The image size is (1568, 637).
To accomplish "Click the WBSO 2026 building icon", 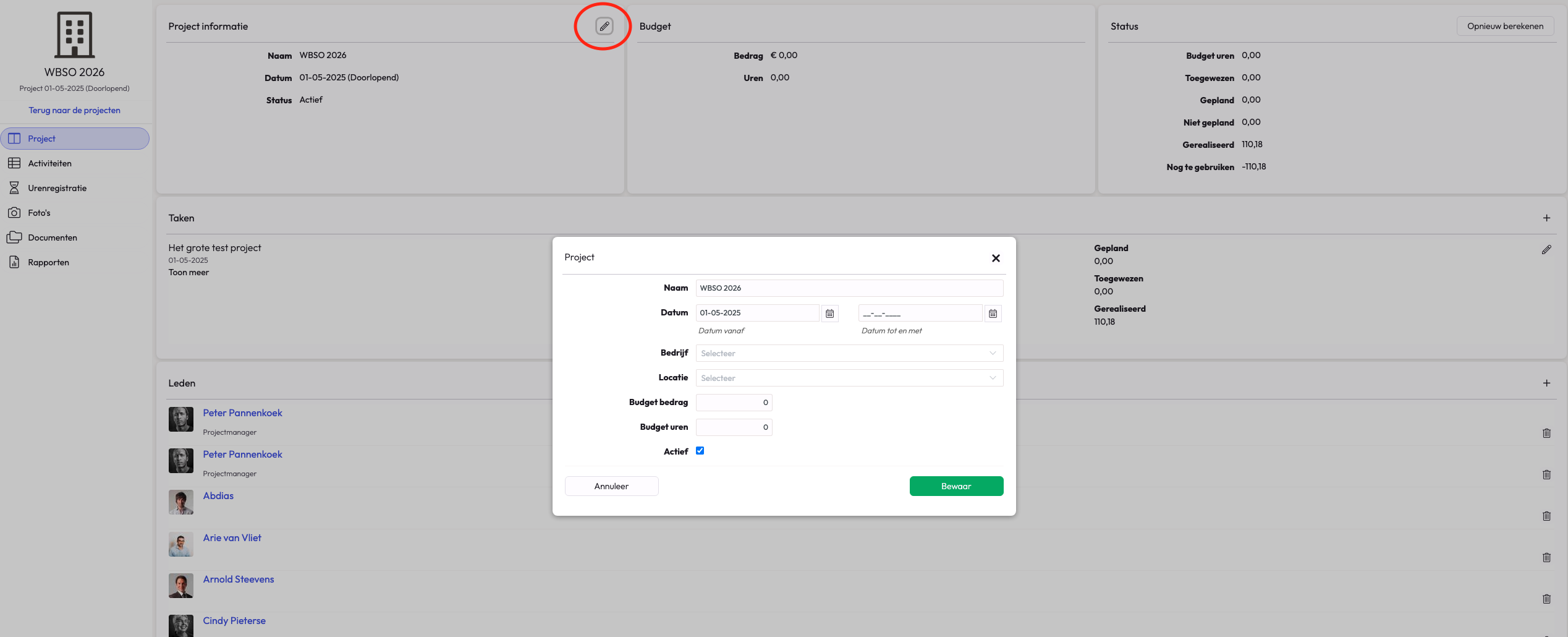I will coord(75,35).
